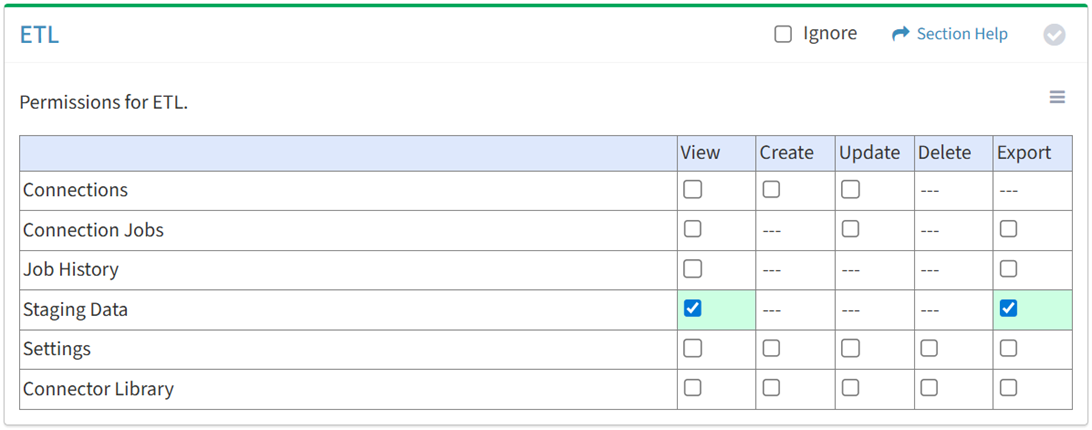This screenshot has height=430, width=1092.
Task: Enable Update permission for Settings
Action: (850, 348)
